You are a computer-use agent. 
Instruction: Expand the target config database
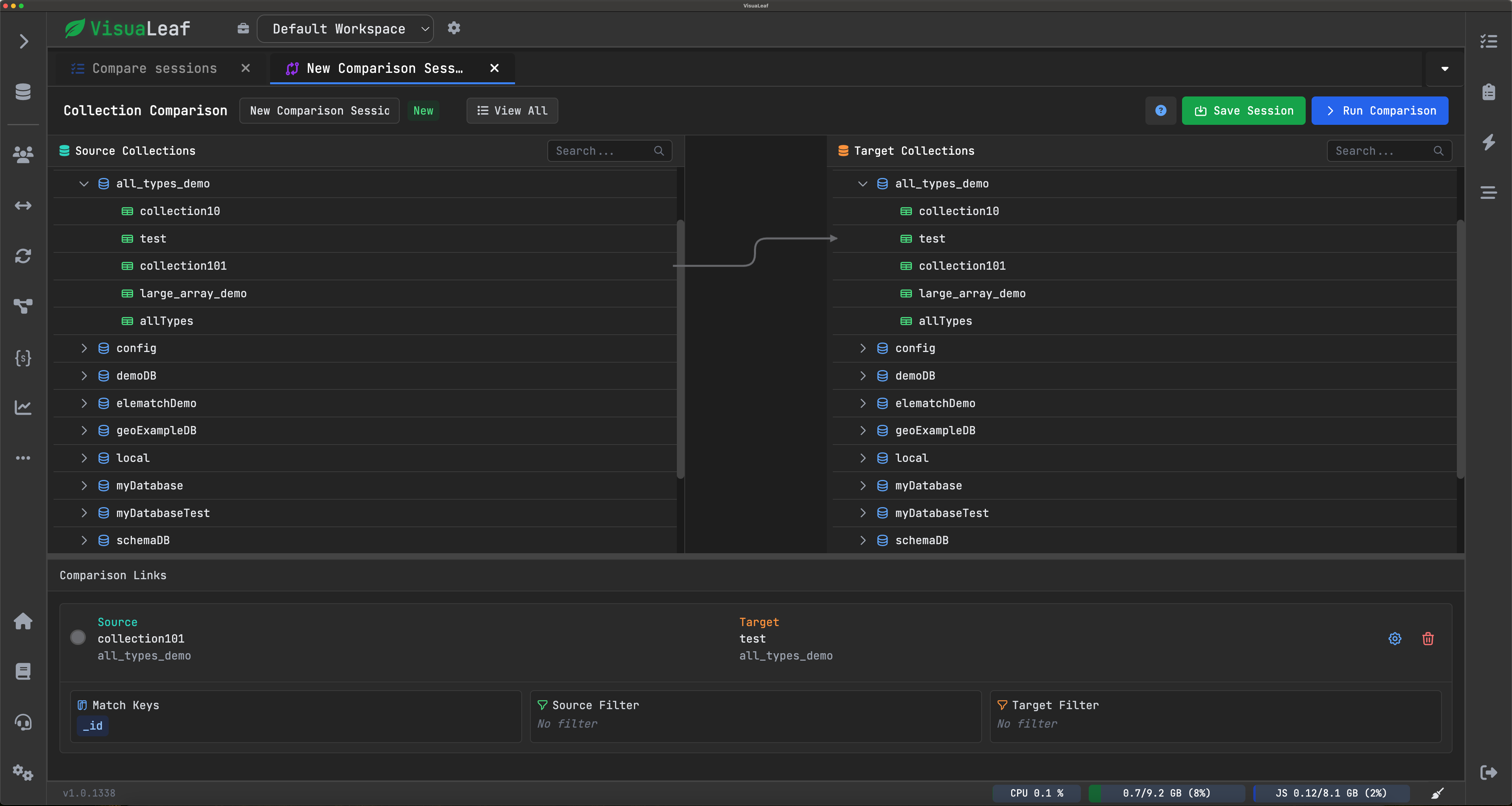click(x=862, y=348)
